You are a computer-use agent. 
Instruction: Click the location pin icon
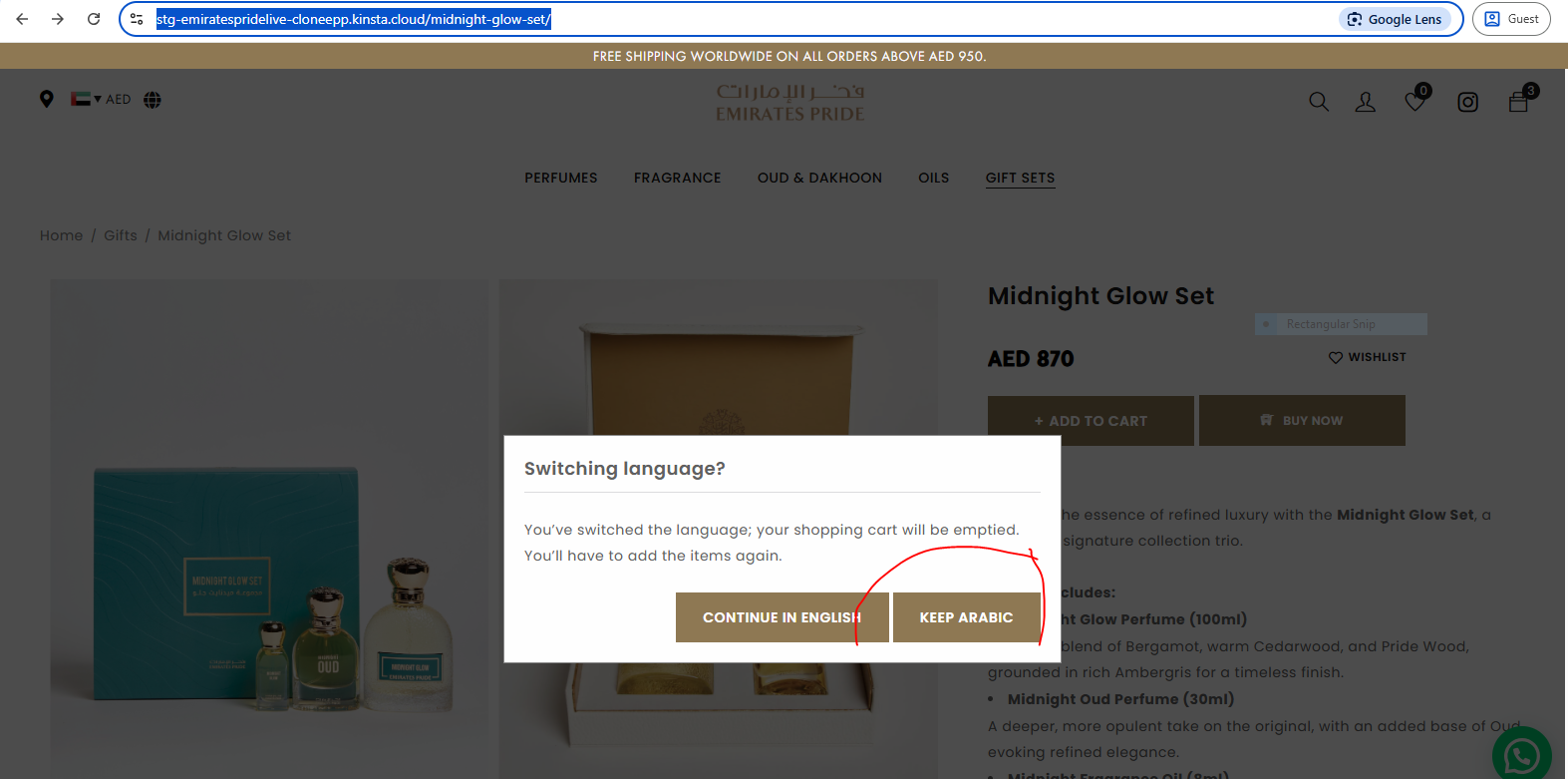click(46, 99)
